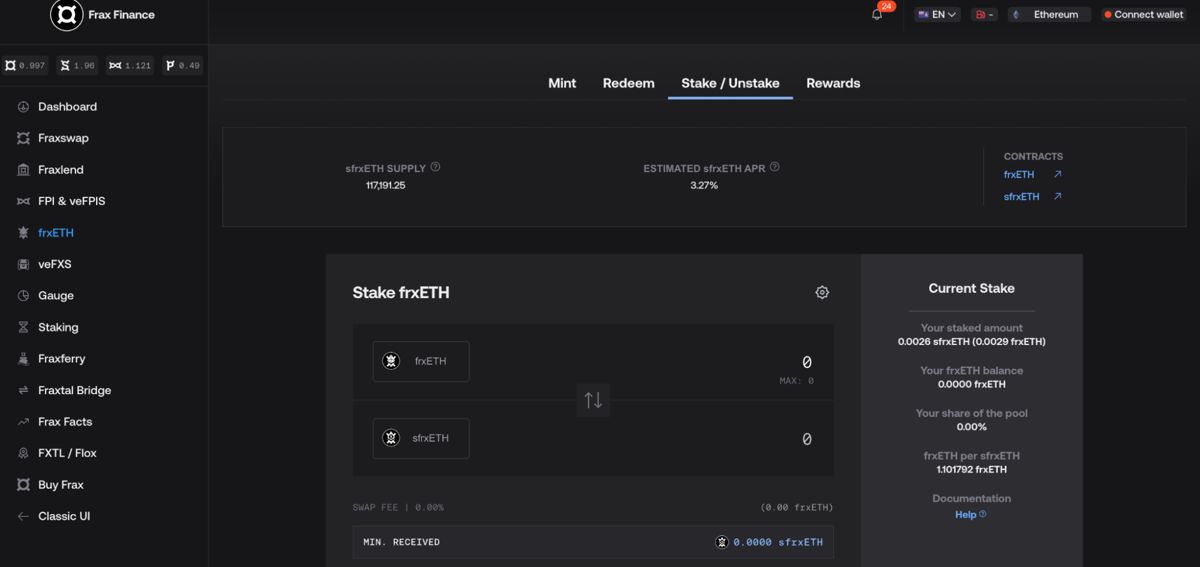Open frxETH contract external arrow

coord(1058,174)
